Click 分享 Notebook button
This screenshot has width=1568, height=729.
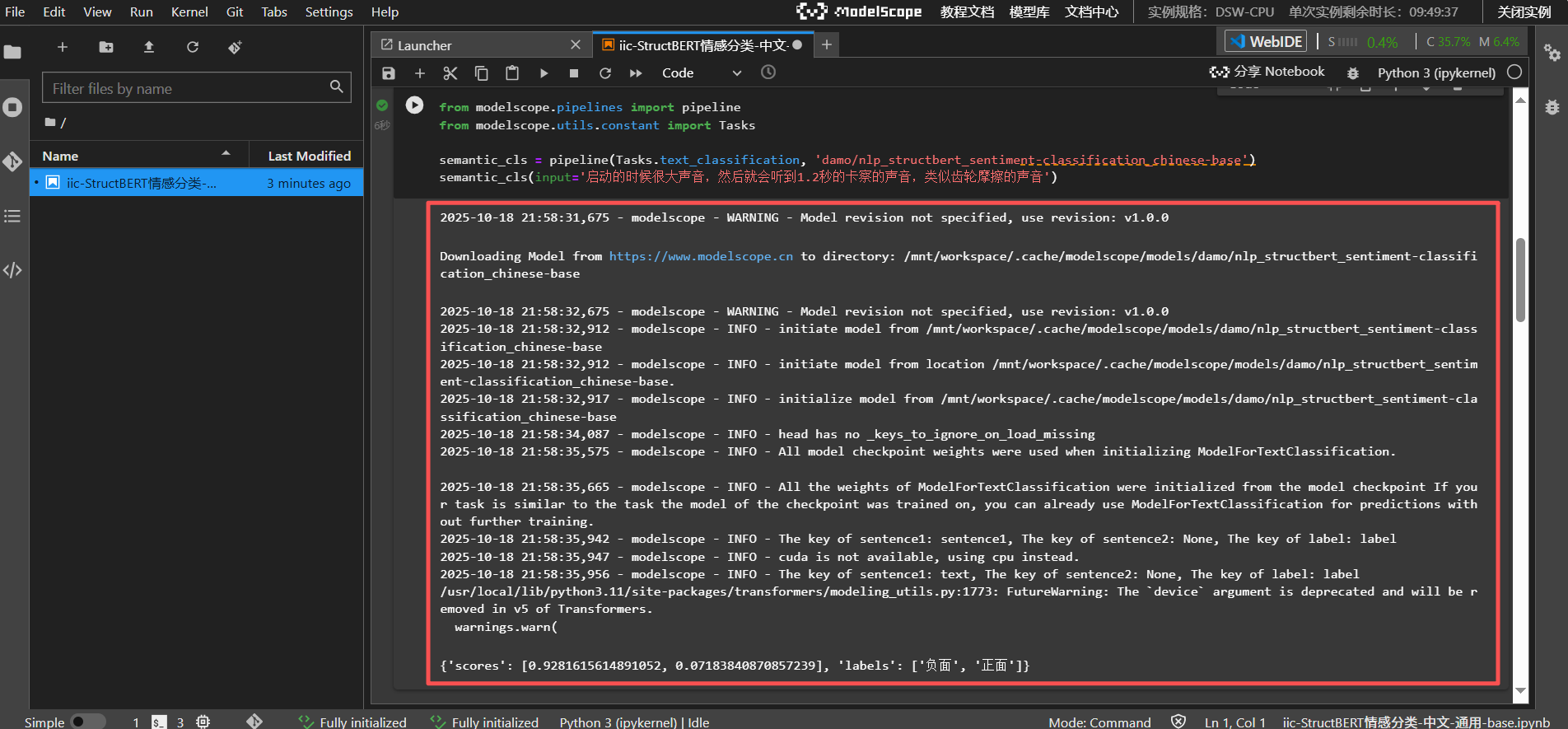[x=1267, y=72]
